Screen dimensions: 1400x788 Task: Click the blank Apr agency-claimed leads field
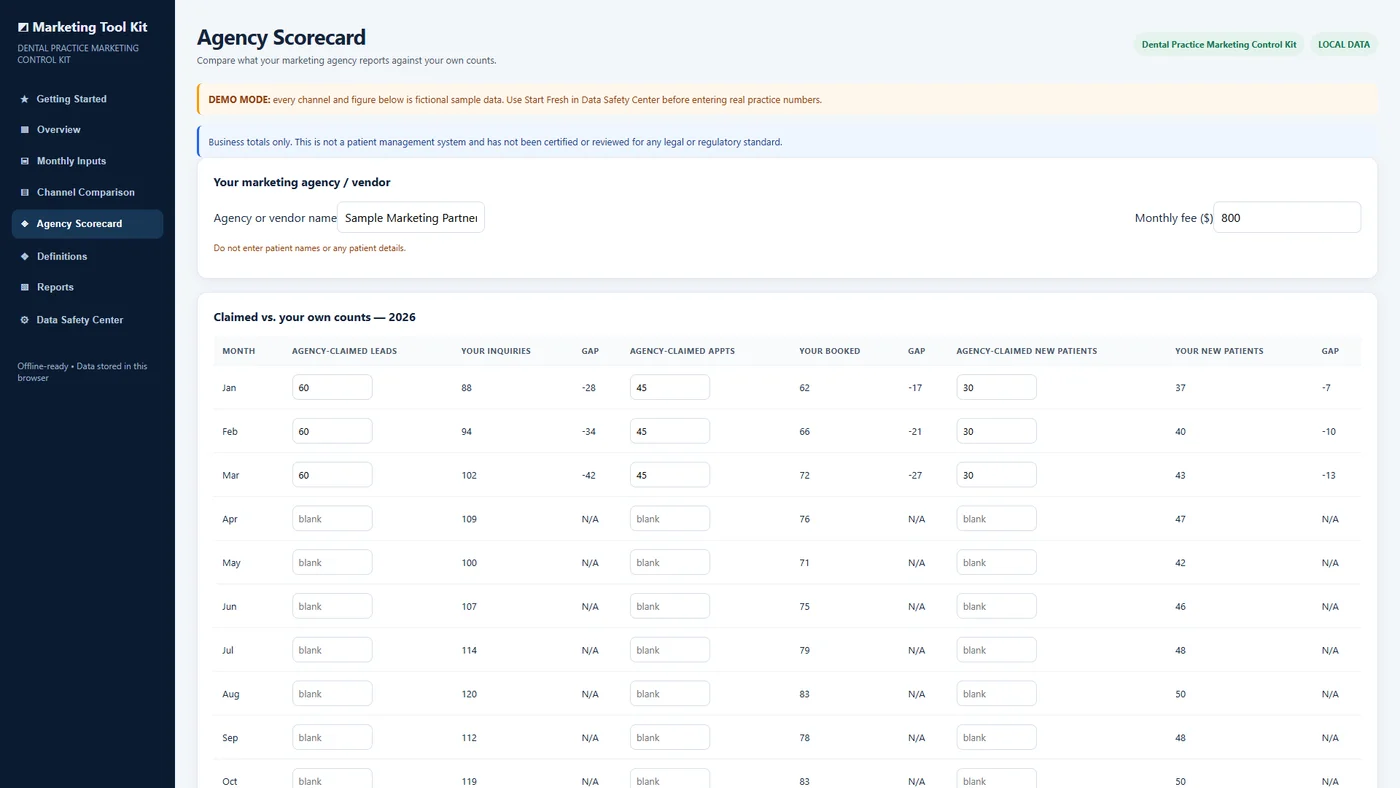click(332, 519)
